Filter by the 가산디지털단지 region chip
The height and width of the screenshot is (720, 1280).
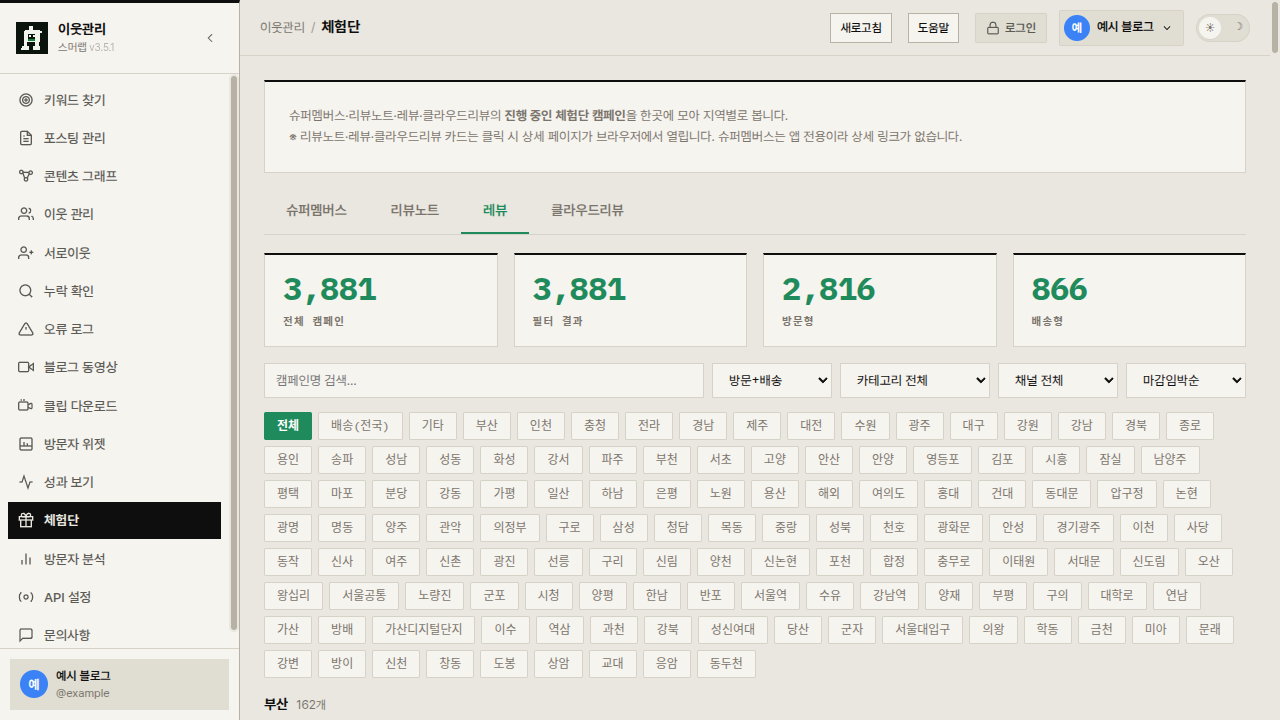(x=424, y=630)
